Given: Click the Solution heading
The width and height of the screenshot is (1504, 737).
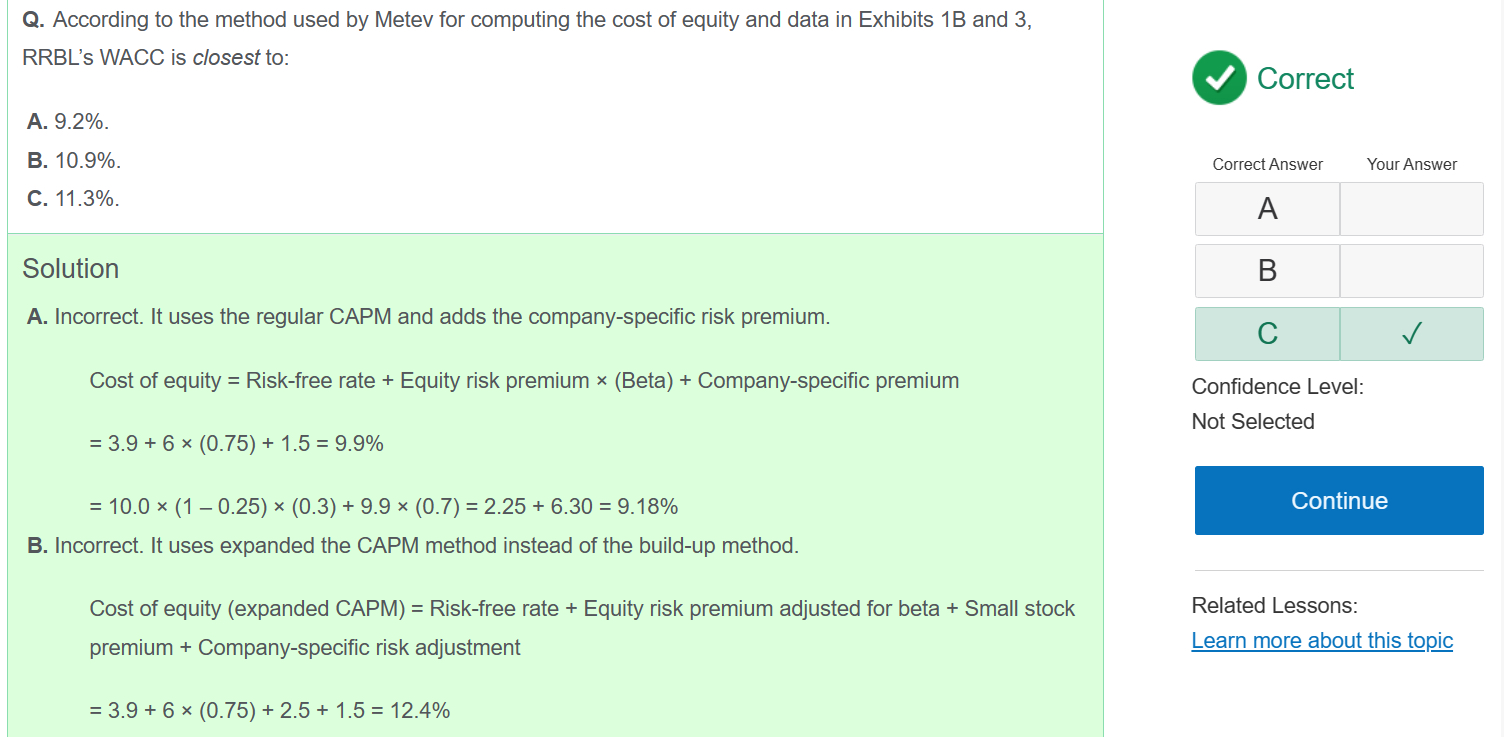Looking at the screenshot, I should pyautogui.click(x=71, y=269).
